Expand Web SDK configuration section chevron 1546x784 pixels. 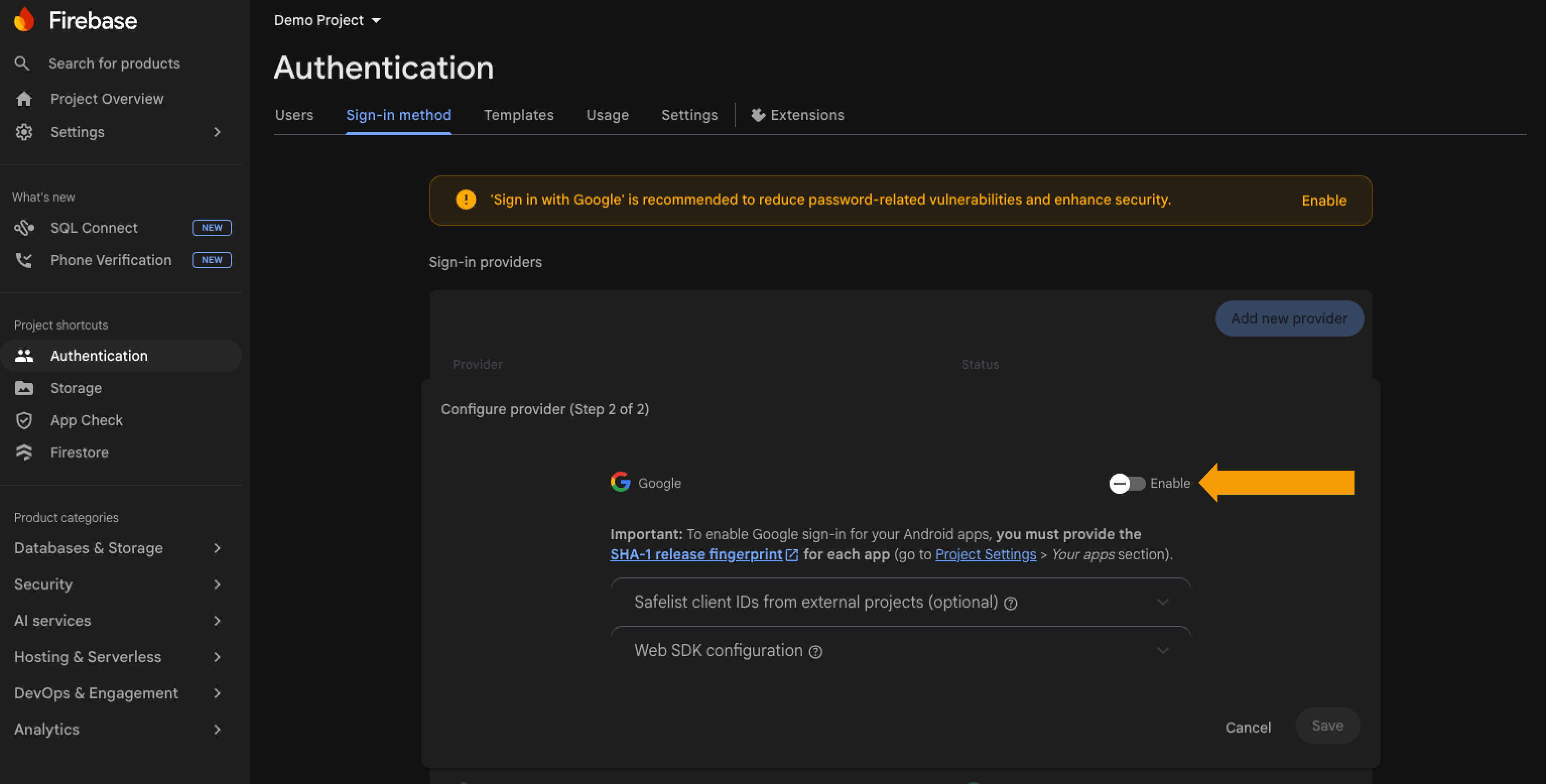1163,651
